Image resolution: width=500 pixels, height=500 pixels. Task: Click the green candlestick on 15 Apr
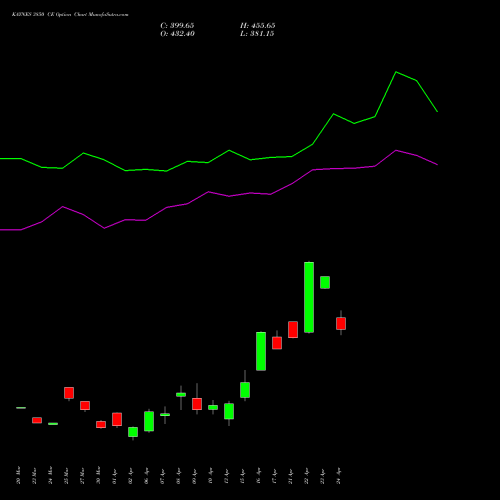[245, 390]
